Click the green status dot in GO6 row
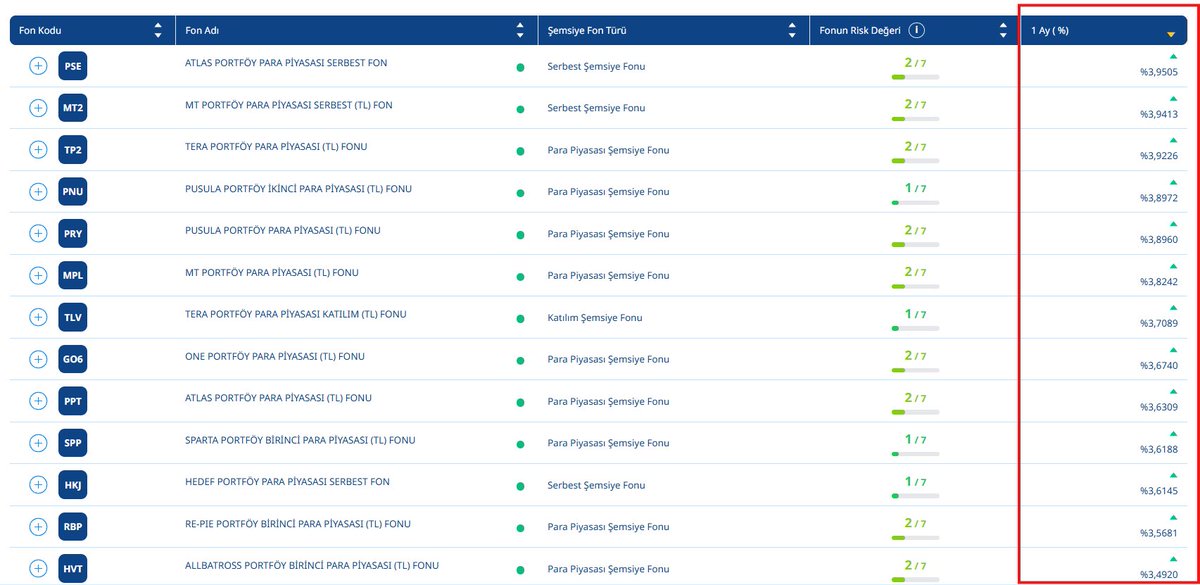The width and height of the screenshot is (1200, 585). click(x=520, y=360)
